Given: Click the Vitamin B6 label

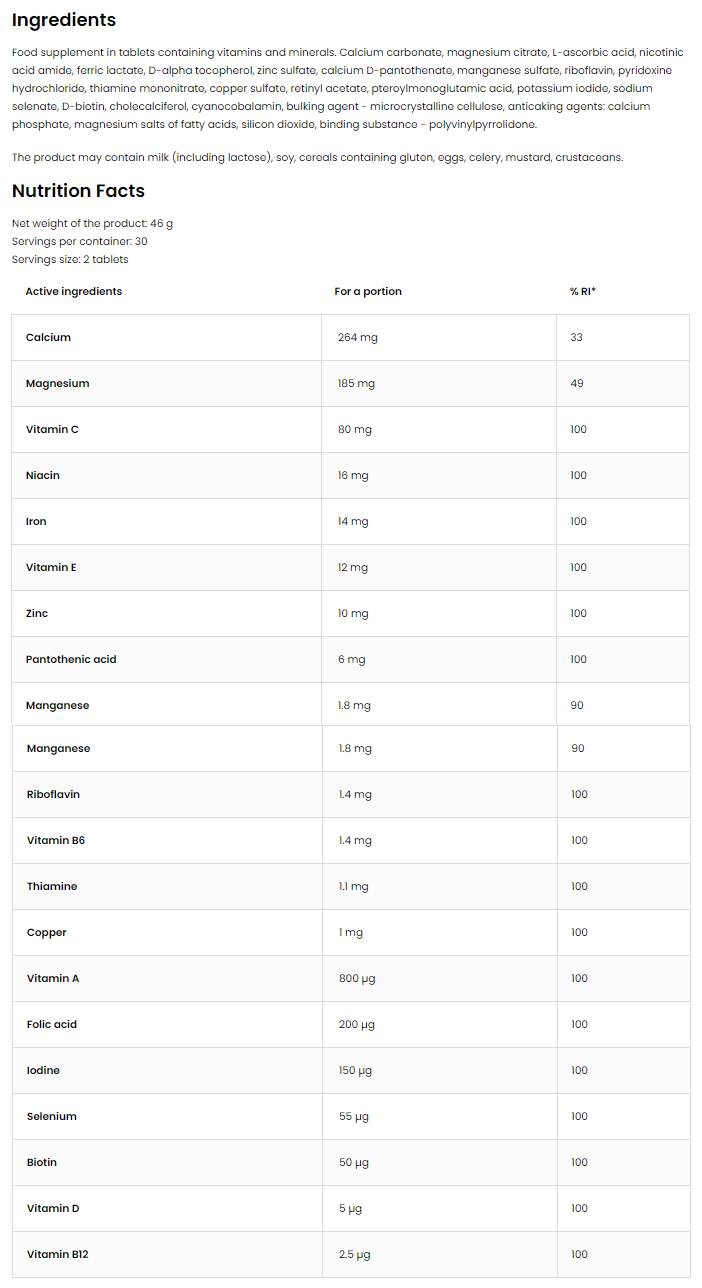Looking at the screenshot, I should pos(56,841).
